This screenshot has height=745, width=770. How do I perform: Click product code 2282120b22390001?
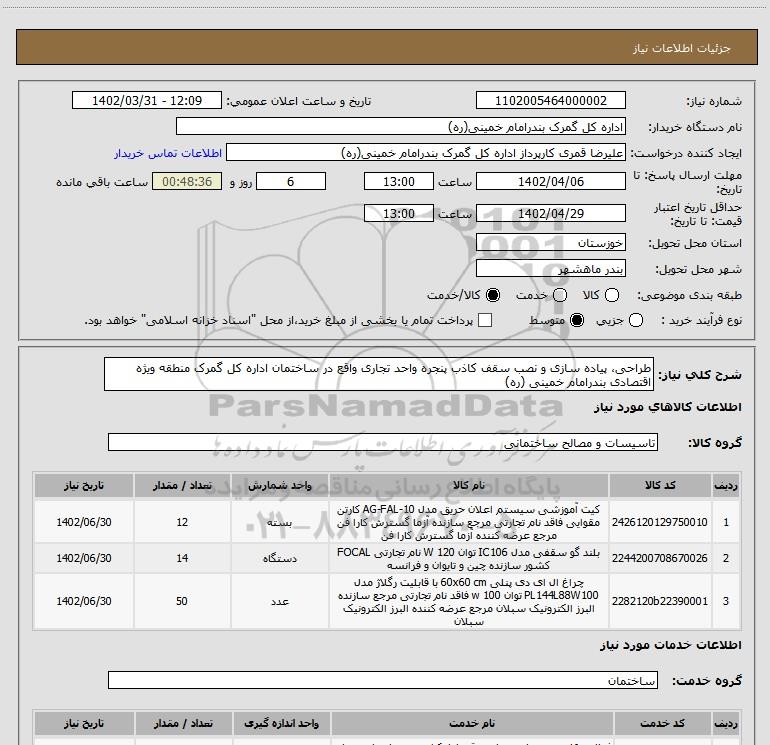[660, 601]
